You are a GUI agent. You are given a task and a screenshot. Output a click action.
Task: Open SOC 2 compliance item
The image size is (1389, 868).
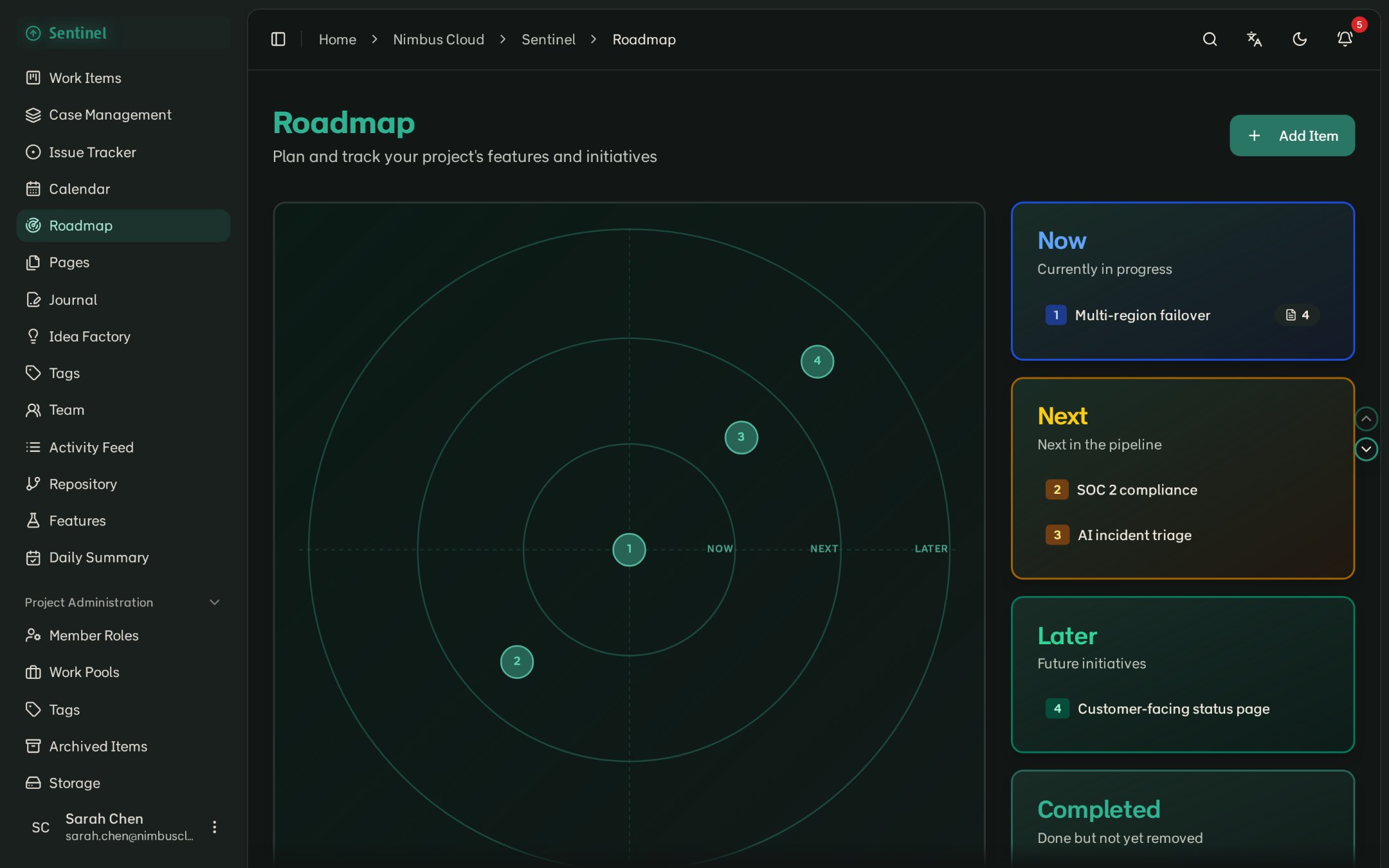[x=1183, y=489]
